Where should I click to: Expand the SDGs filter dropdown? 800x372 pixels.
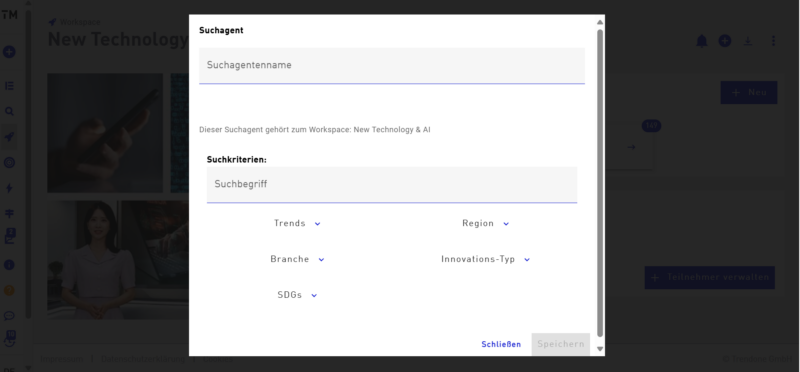[x=297, y=295]
